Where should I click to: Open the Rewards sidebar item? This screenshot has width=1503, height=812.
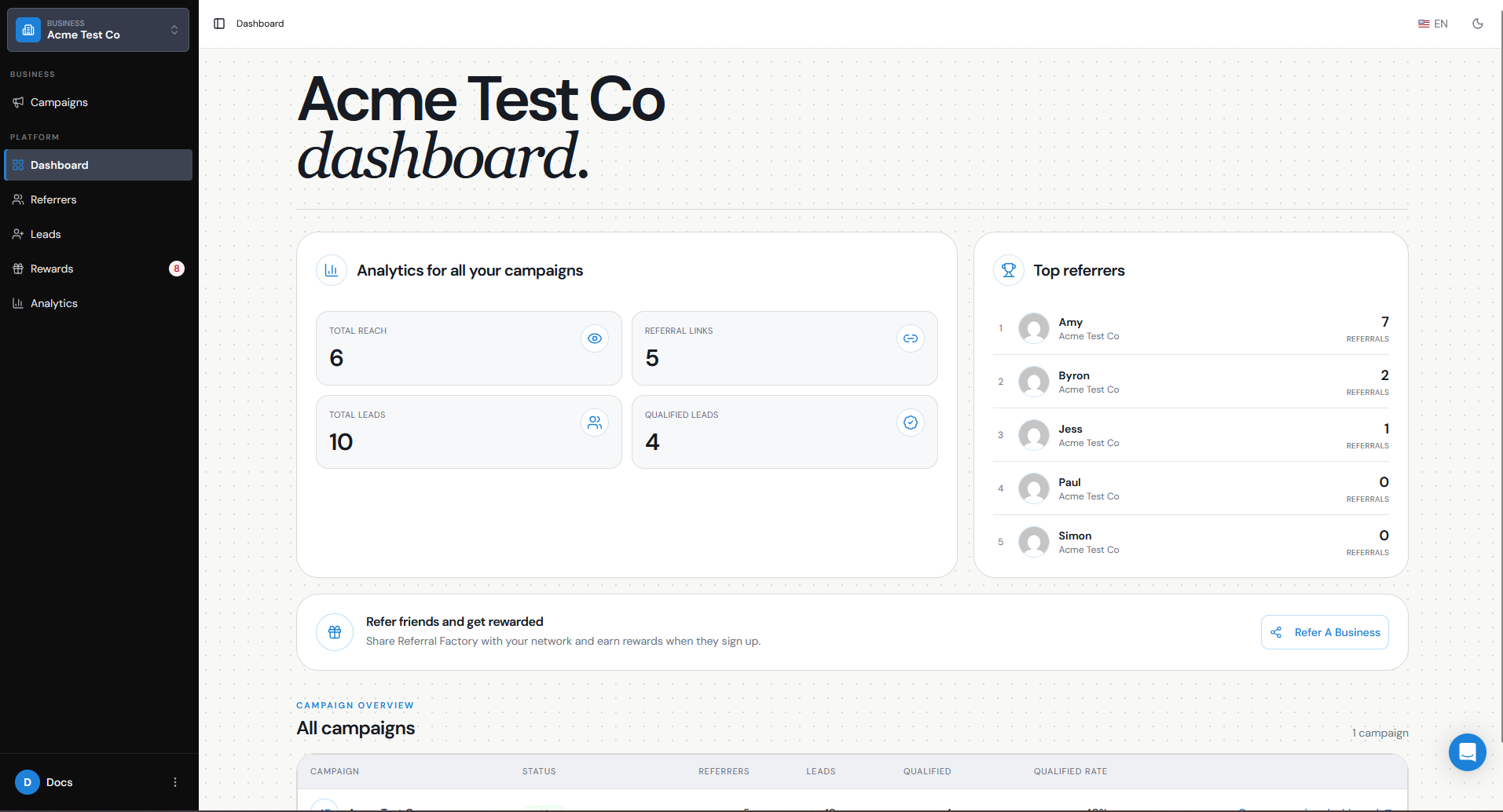(98, 269)
